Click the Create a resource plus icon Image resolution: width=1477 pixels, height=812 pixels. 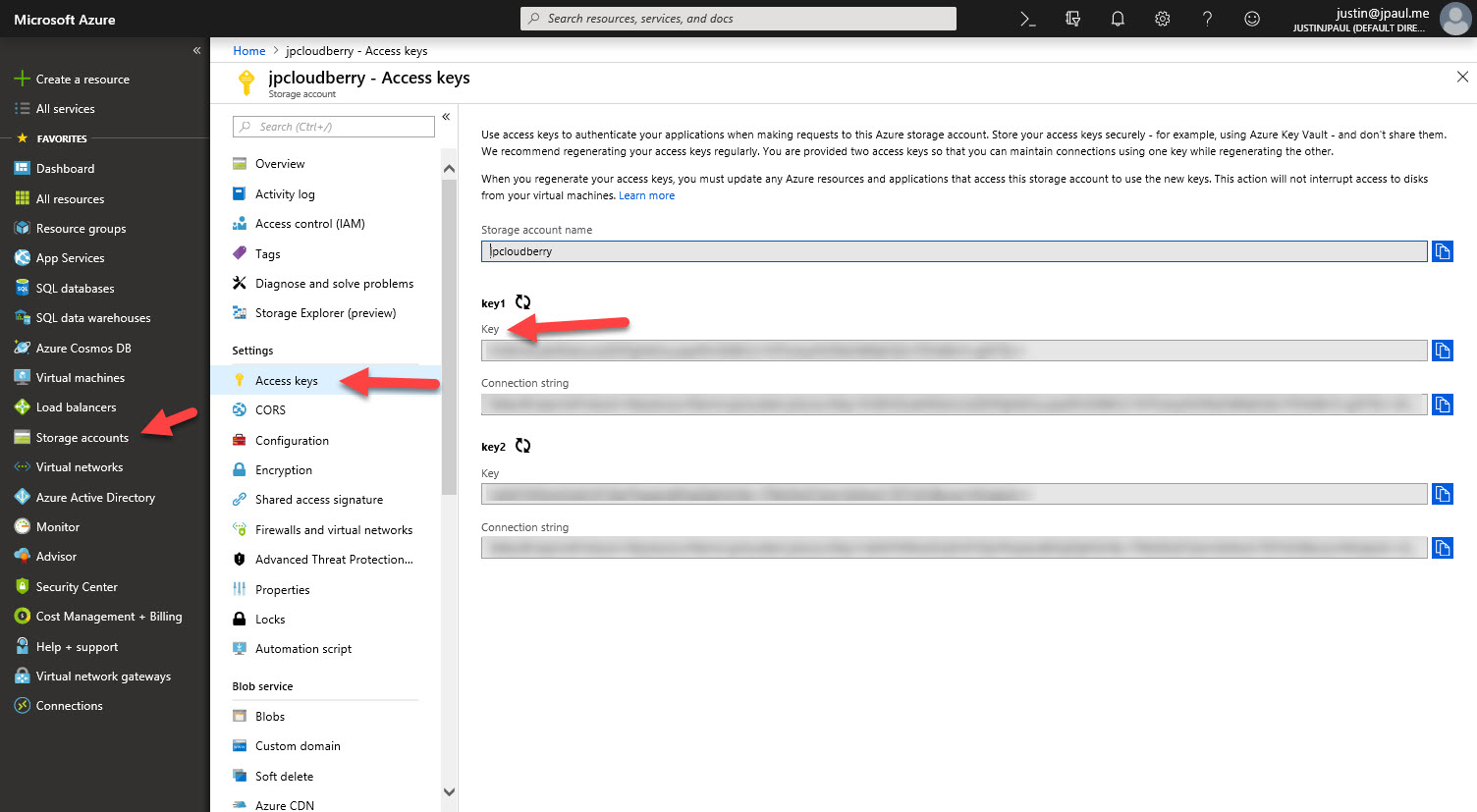22,79
